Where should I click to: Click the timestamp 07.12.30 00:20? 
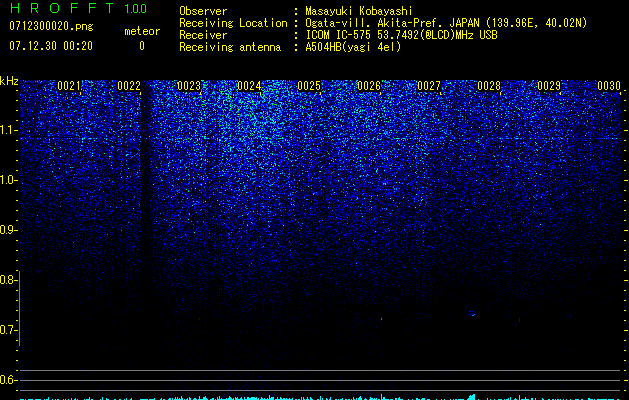pyautogui.click(x=51, y=46)
